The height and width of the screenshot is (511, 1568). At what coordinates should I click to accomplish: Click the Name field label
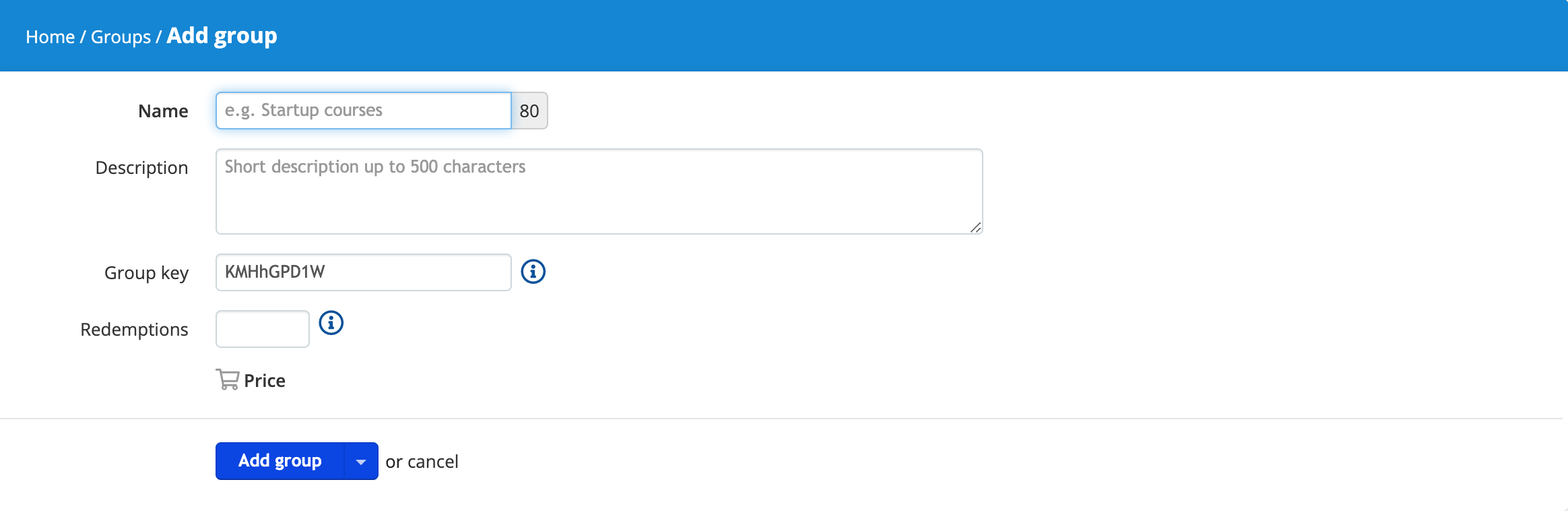coord(163,111)
